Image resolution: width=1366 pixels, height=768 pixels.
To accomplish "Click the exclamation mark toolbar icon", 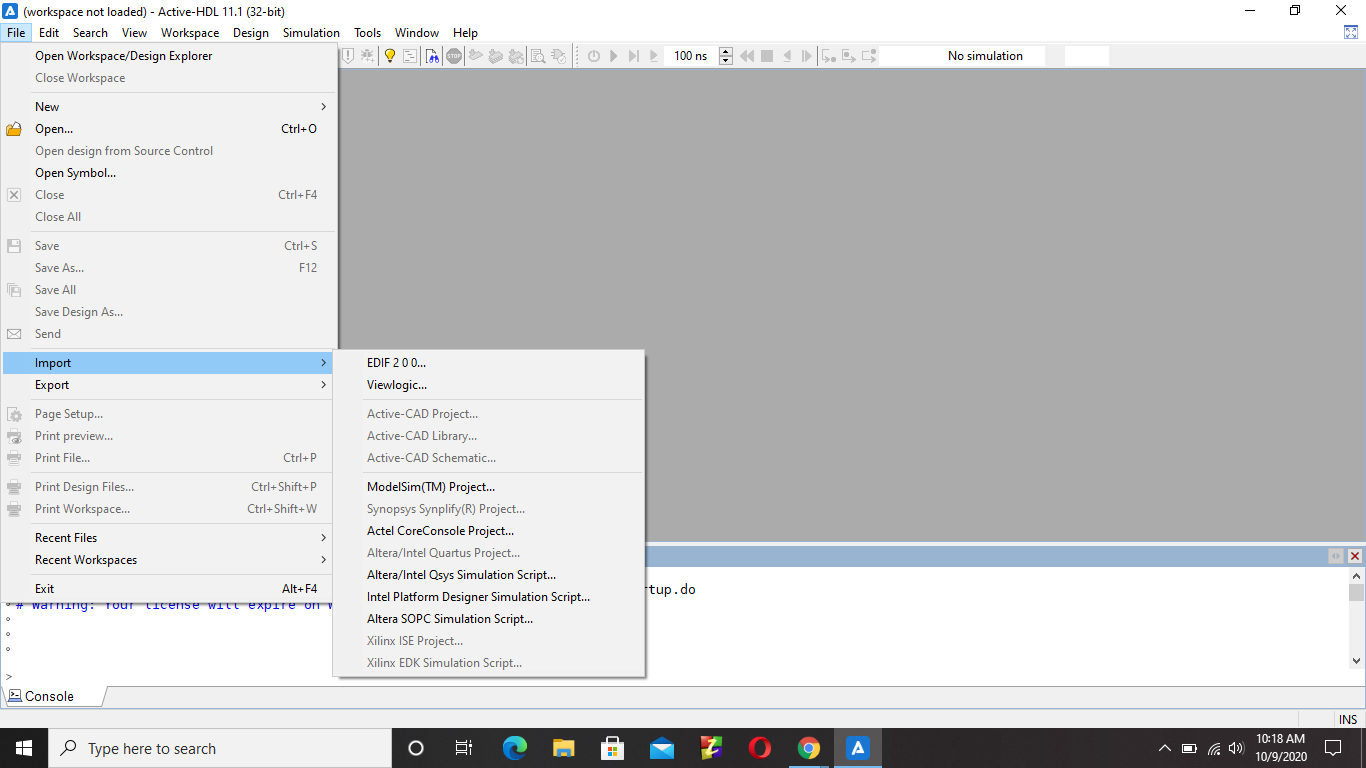I will pos(348,56).
